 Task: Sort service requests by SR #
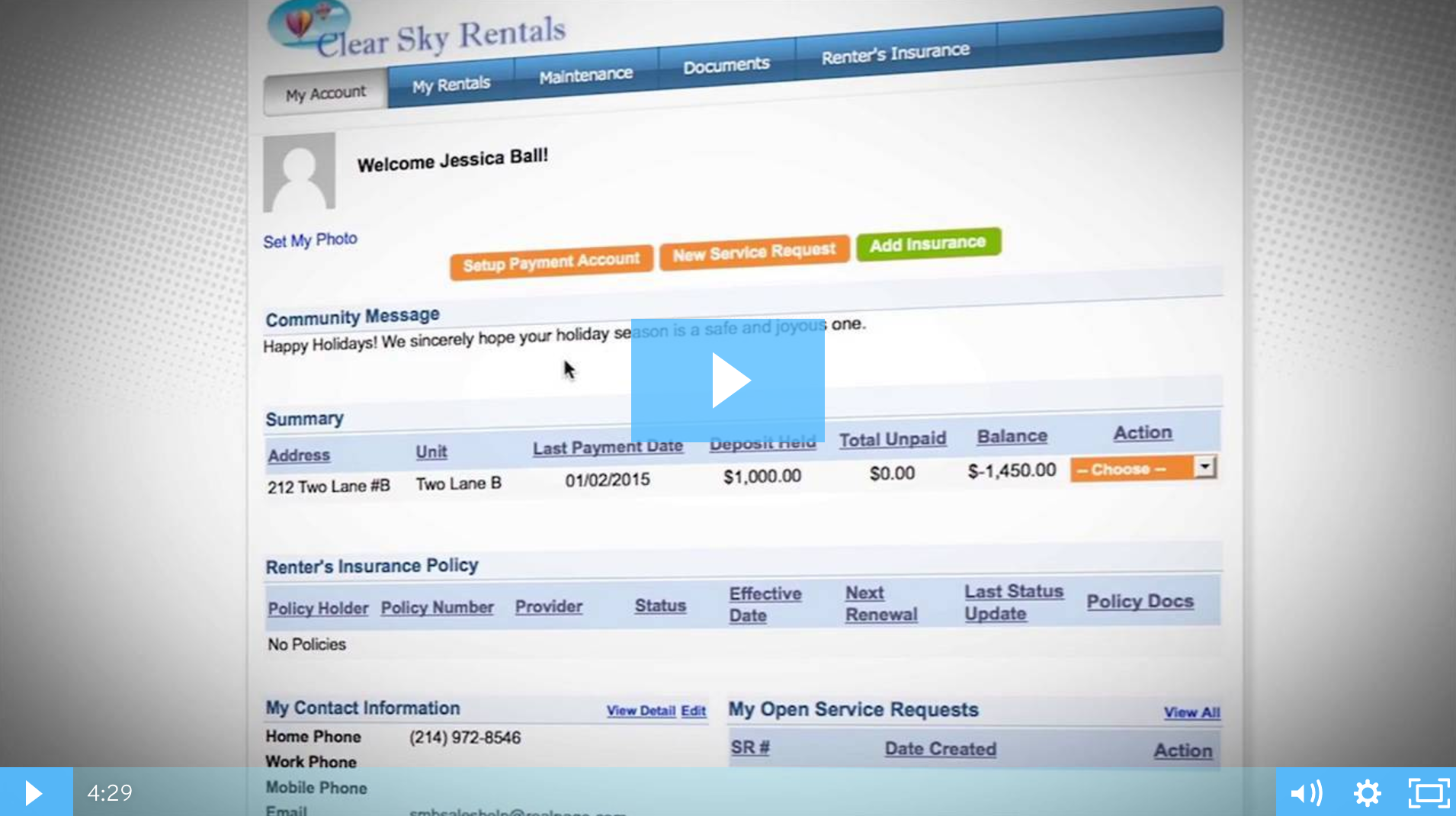pyautogui.click(x=750, y=747)
